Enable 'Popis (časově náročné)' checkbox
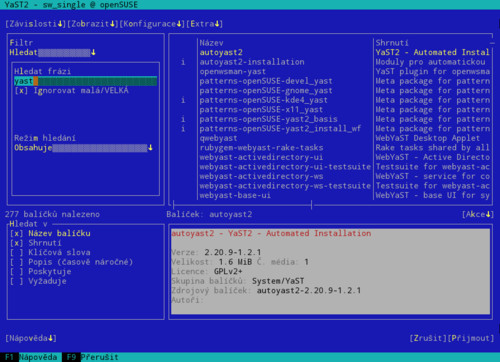This screenshot has height=362, width=500. click(71, 262)
